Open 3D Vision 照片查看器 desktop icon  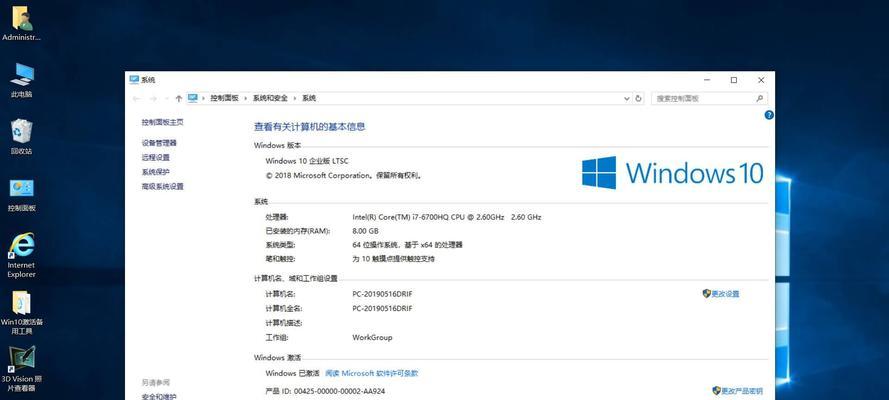(x=22, y=369)
